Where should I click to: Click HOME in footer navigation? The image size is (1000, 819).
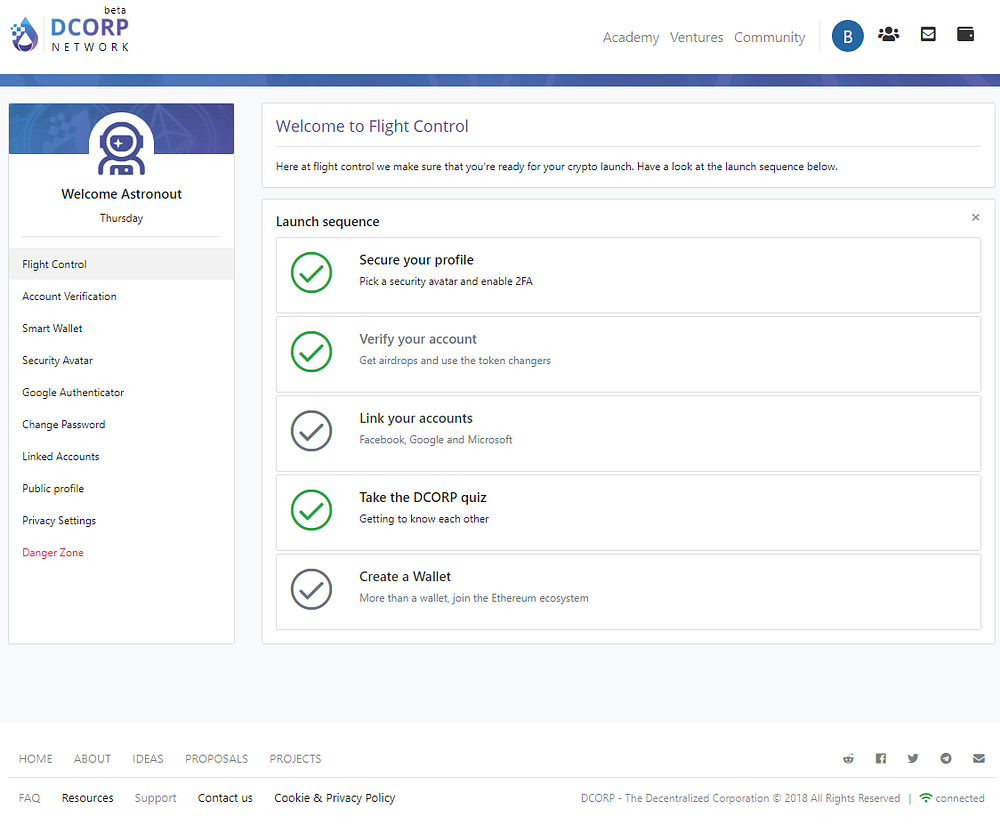coord(36,758)
